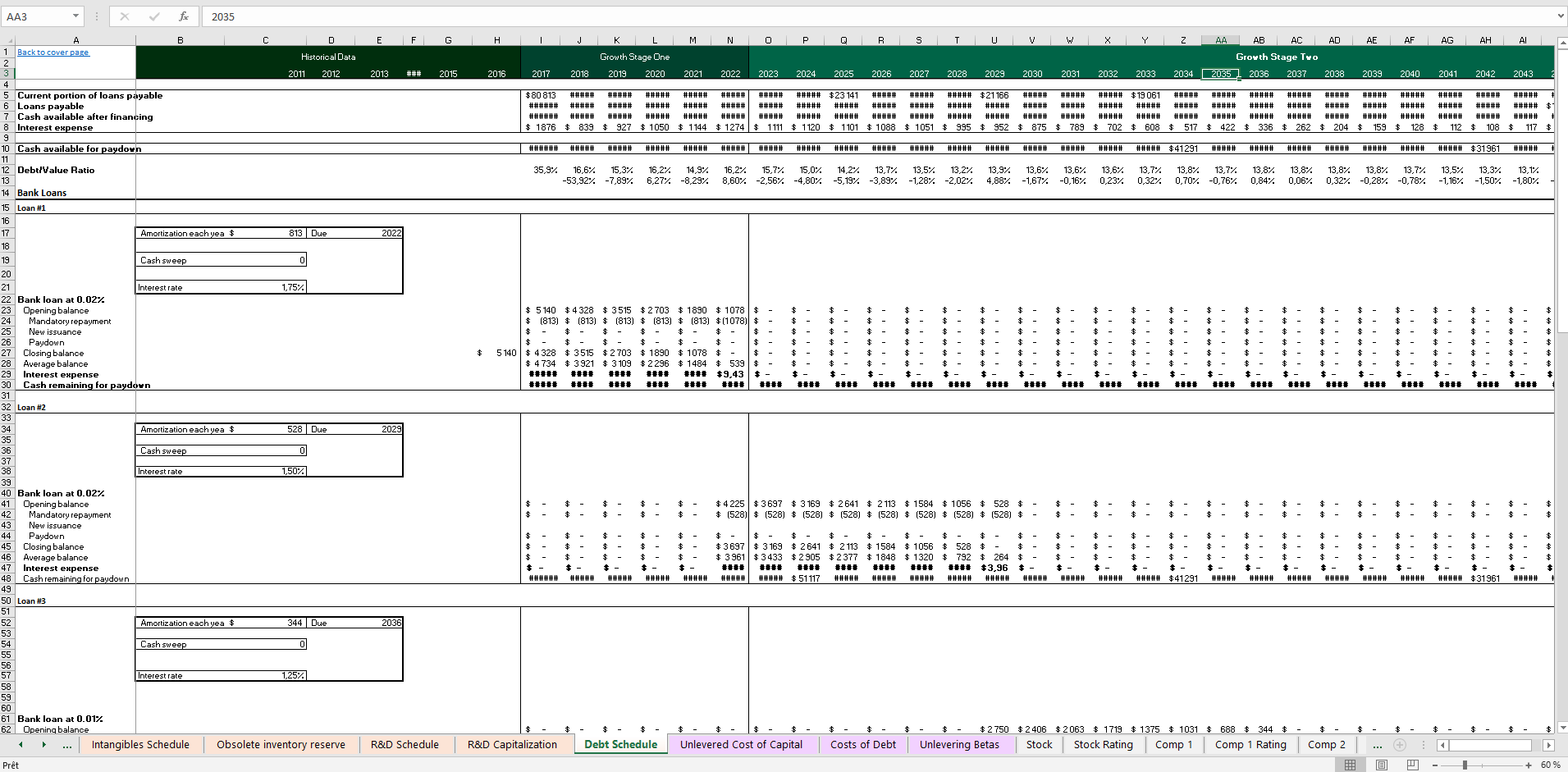Select row header 14

[7, 193]
